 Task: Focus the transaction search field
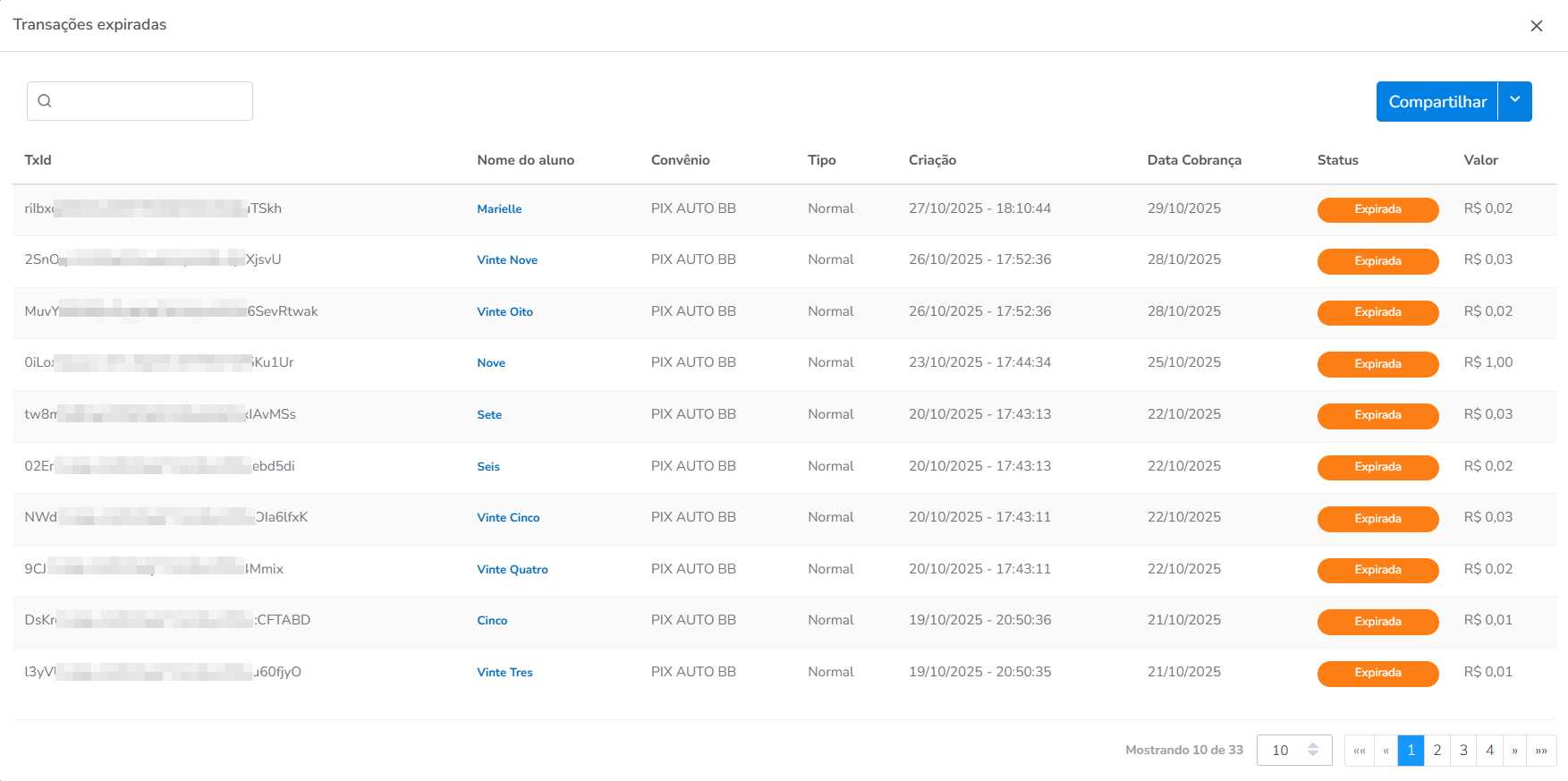point(152,101)
